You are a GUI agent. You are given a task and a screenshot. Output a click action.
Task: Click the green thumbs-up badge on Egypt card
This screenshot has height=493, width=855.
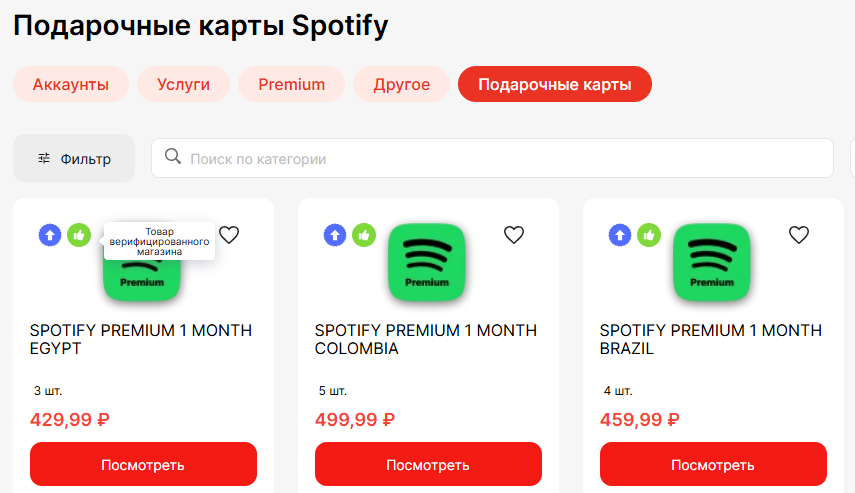[x=79, y=235]
